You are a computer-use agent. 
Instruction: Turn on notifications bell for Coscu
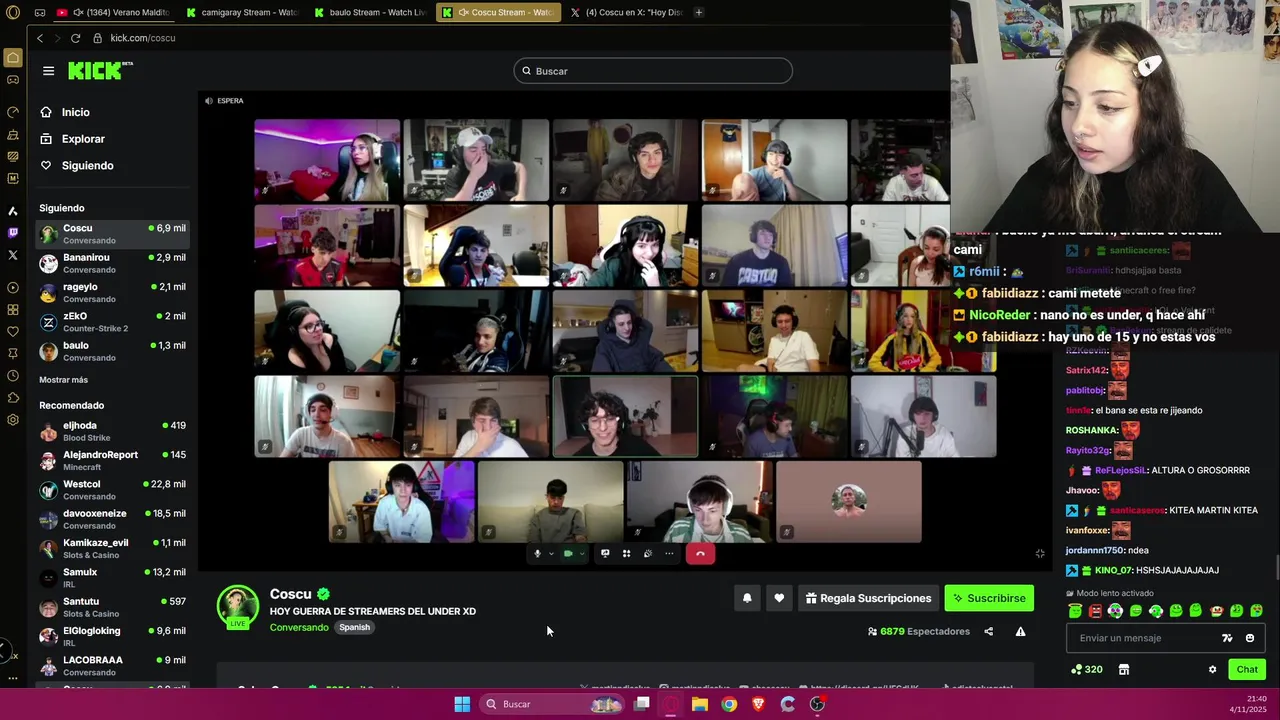click(x=746, y=598)
